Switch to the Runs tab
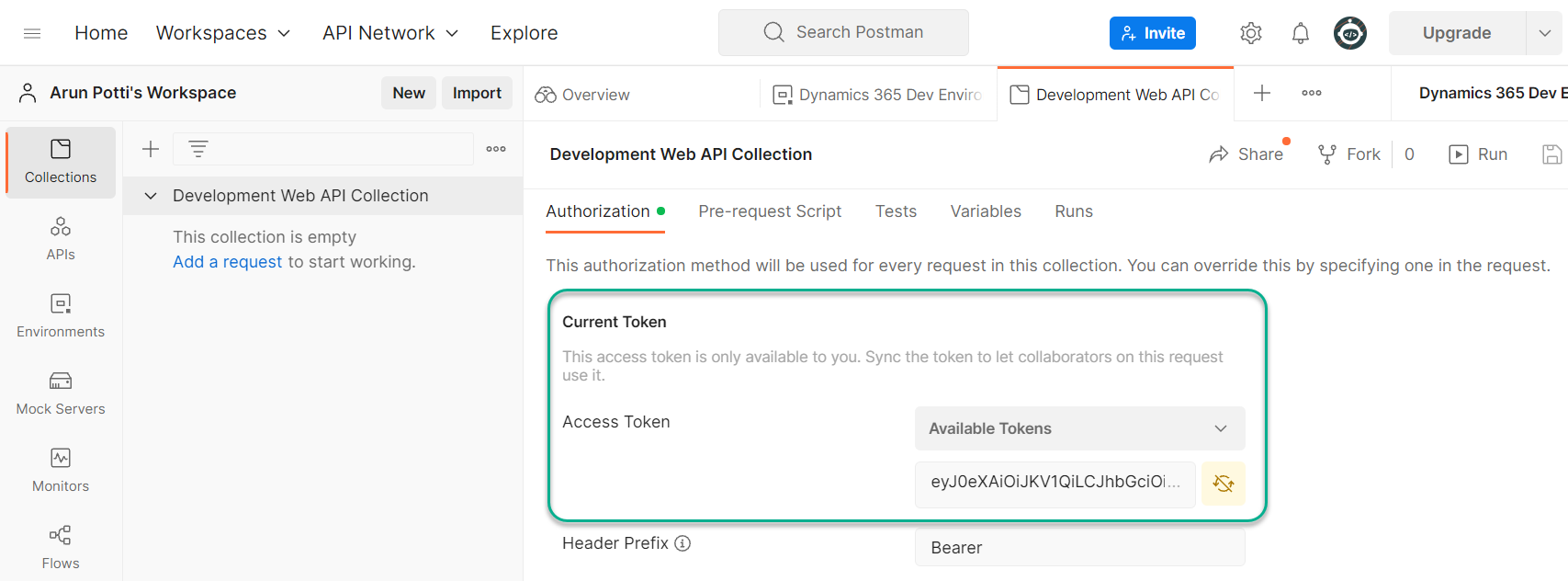 (x=1074, y=211)
